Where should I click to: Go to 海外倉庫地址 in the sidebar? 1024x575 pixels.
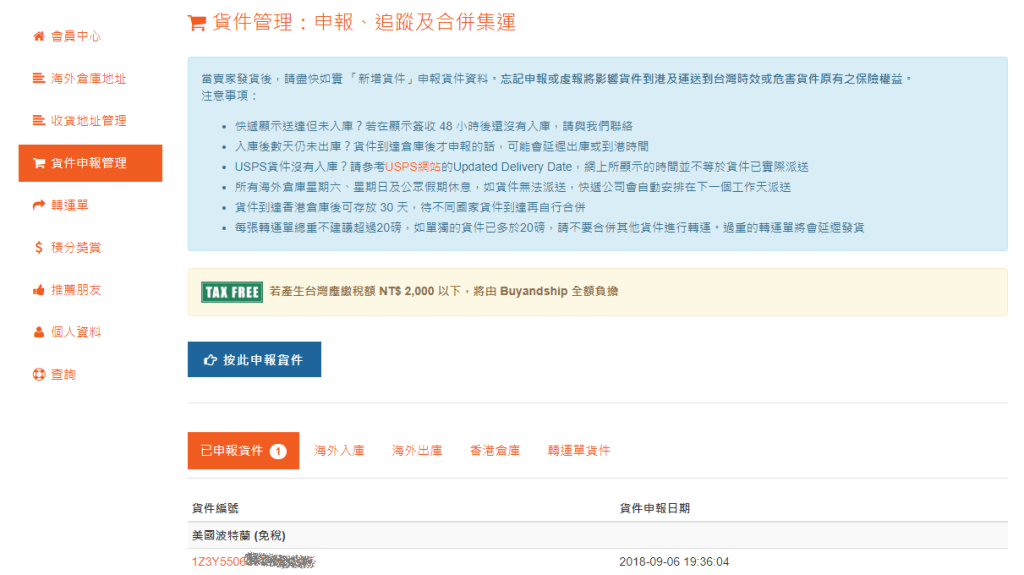point(89,79)
